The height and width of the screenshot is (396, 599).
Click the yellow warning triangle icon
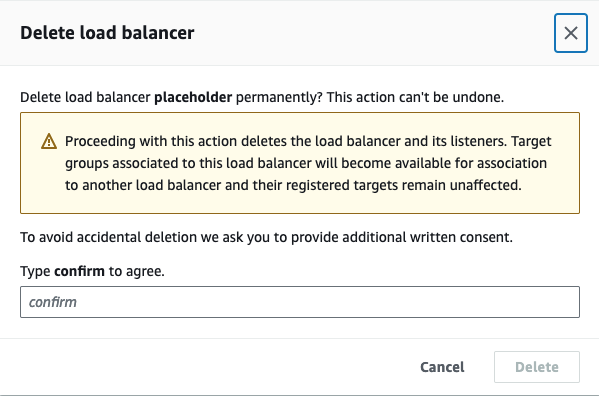(49, 141)
